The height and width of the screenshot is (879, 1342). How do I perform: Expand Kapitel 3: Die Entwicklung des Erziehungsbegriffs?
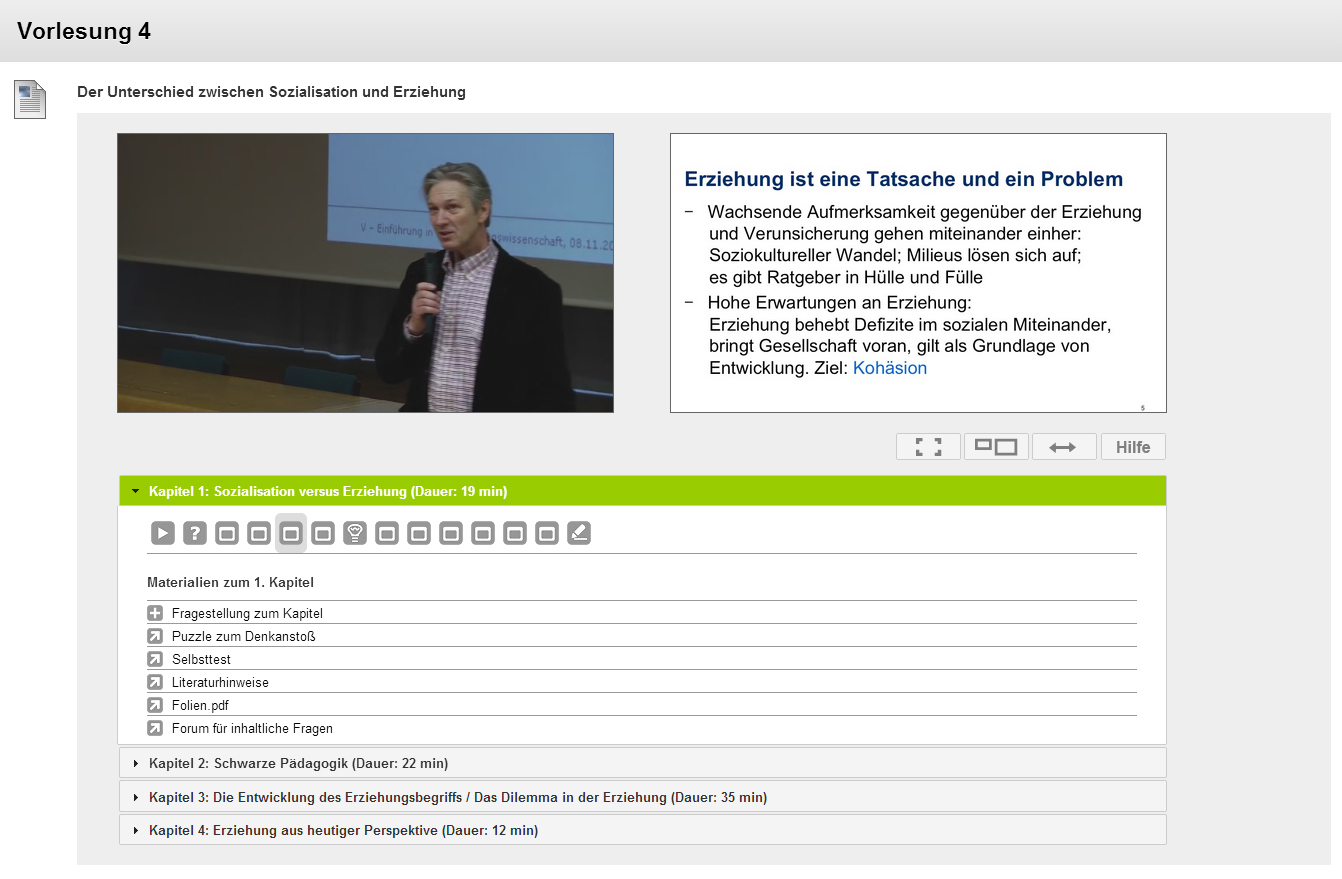642,797
